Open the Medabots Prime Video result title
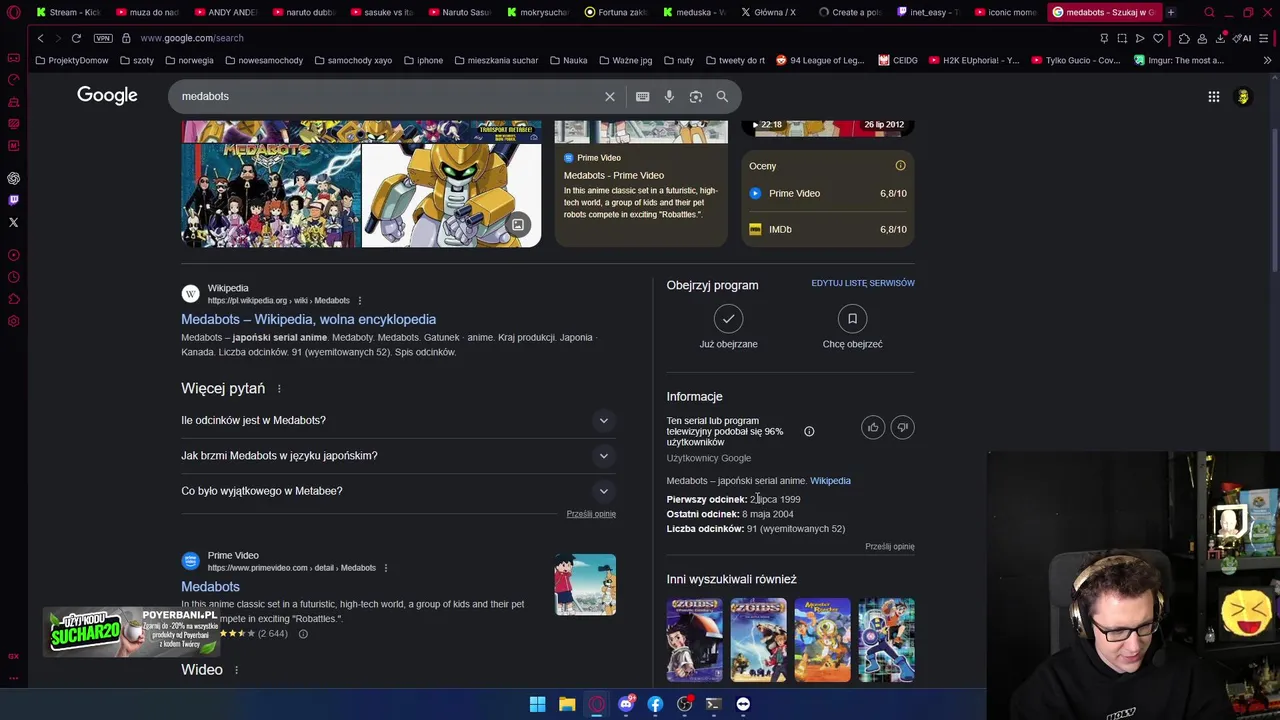The height and width of the screenshot is (720, 1280). (210, 587)
